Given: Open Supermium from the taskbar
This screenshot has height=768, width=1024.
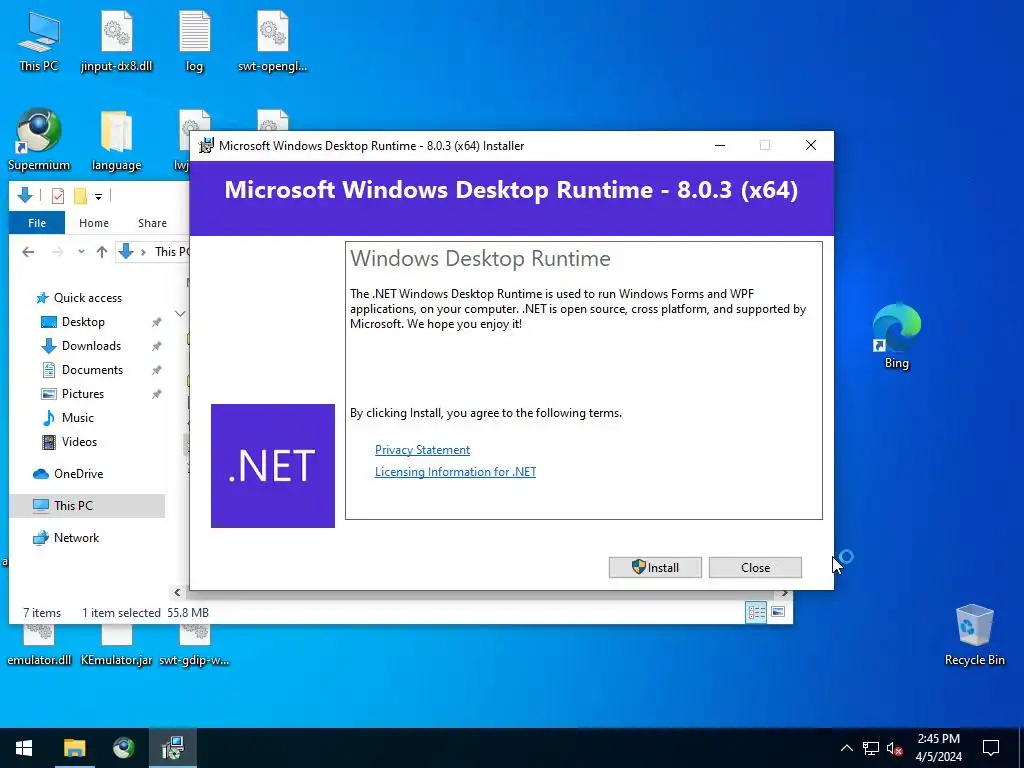Looking at the screenshot, I should coord(123,748).
